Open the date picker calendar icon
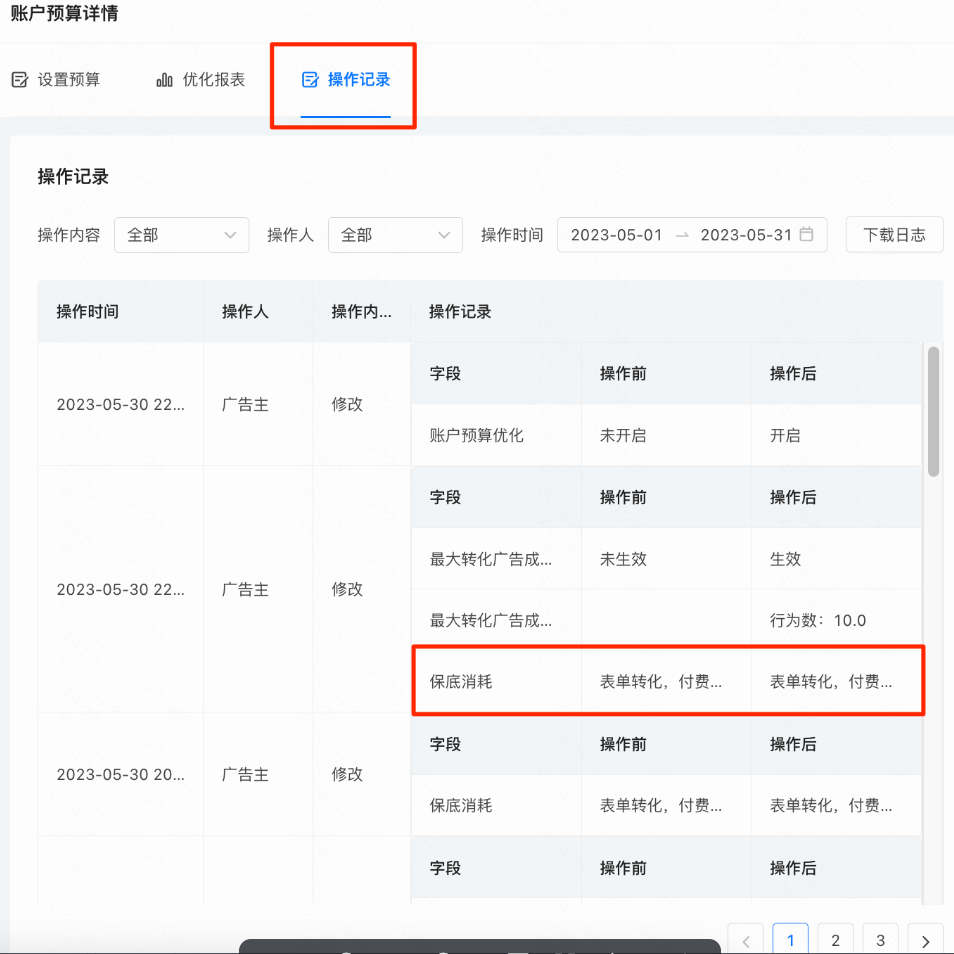This screenshot has height=954, width=954. point(806,234)
